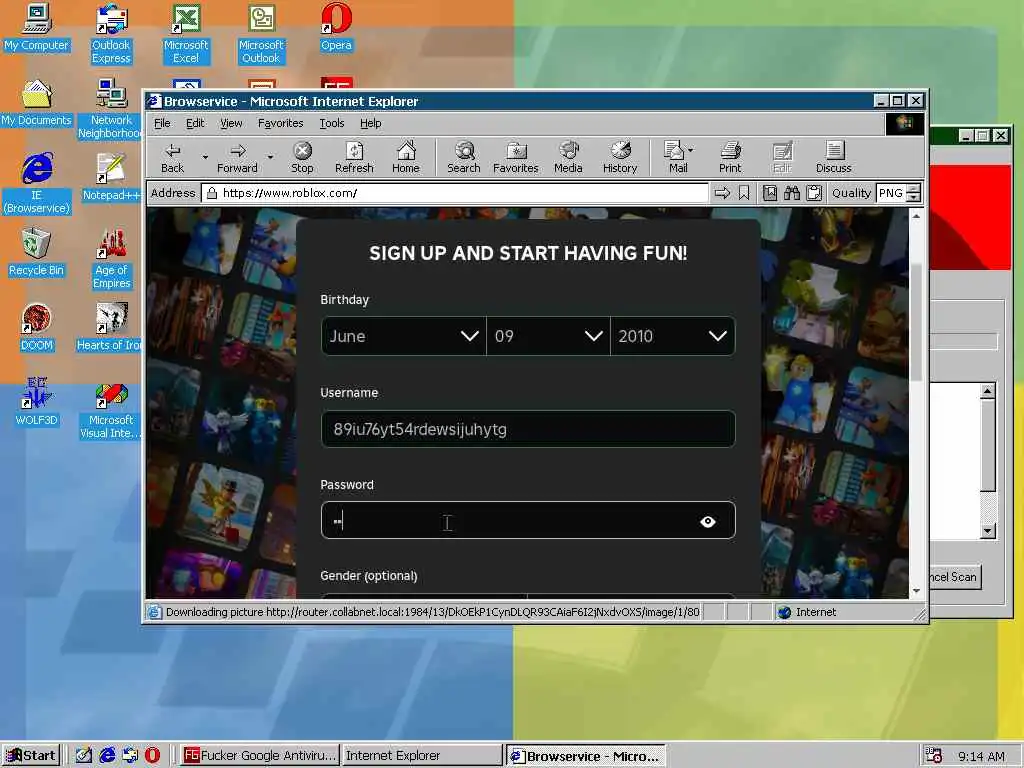The height and width of the screenshot is (768, 1024).
Task: Select Outlook Express desktop icon
Action: click(111, 34)
